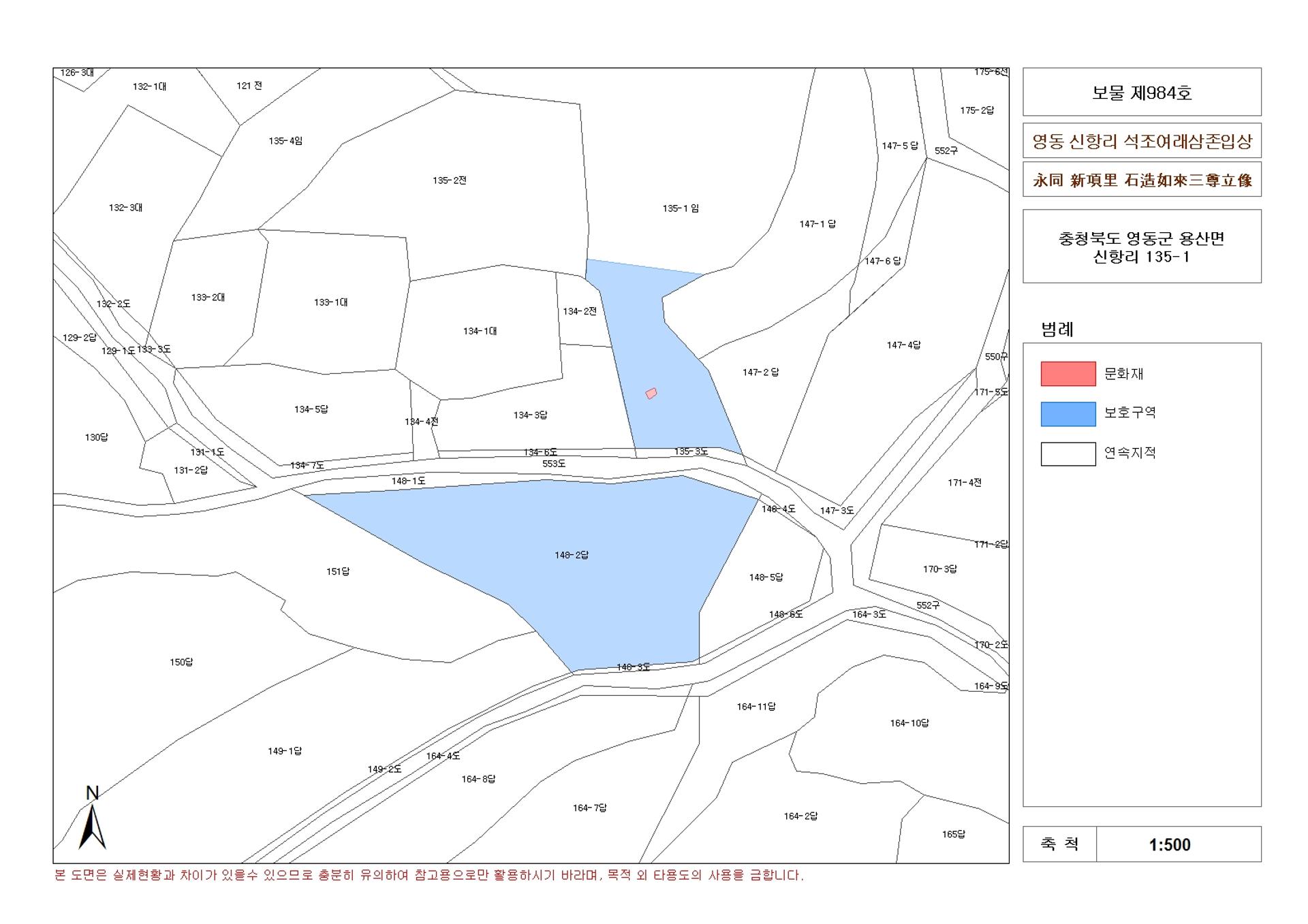Image resolution: width=1308 pixels, height=924 pixels.
Task: Click the 범례 legend heading
Action: 1057,330
